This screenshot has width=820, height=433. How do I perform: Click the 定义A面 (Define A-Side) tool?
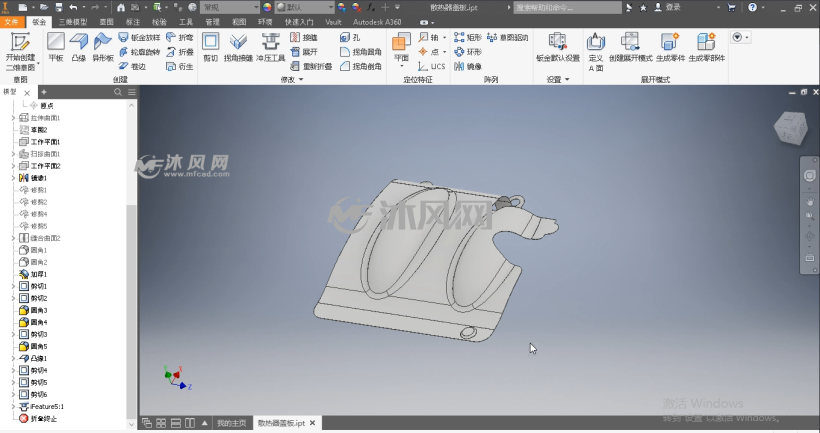(x=596, y=51)
